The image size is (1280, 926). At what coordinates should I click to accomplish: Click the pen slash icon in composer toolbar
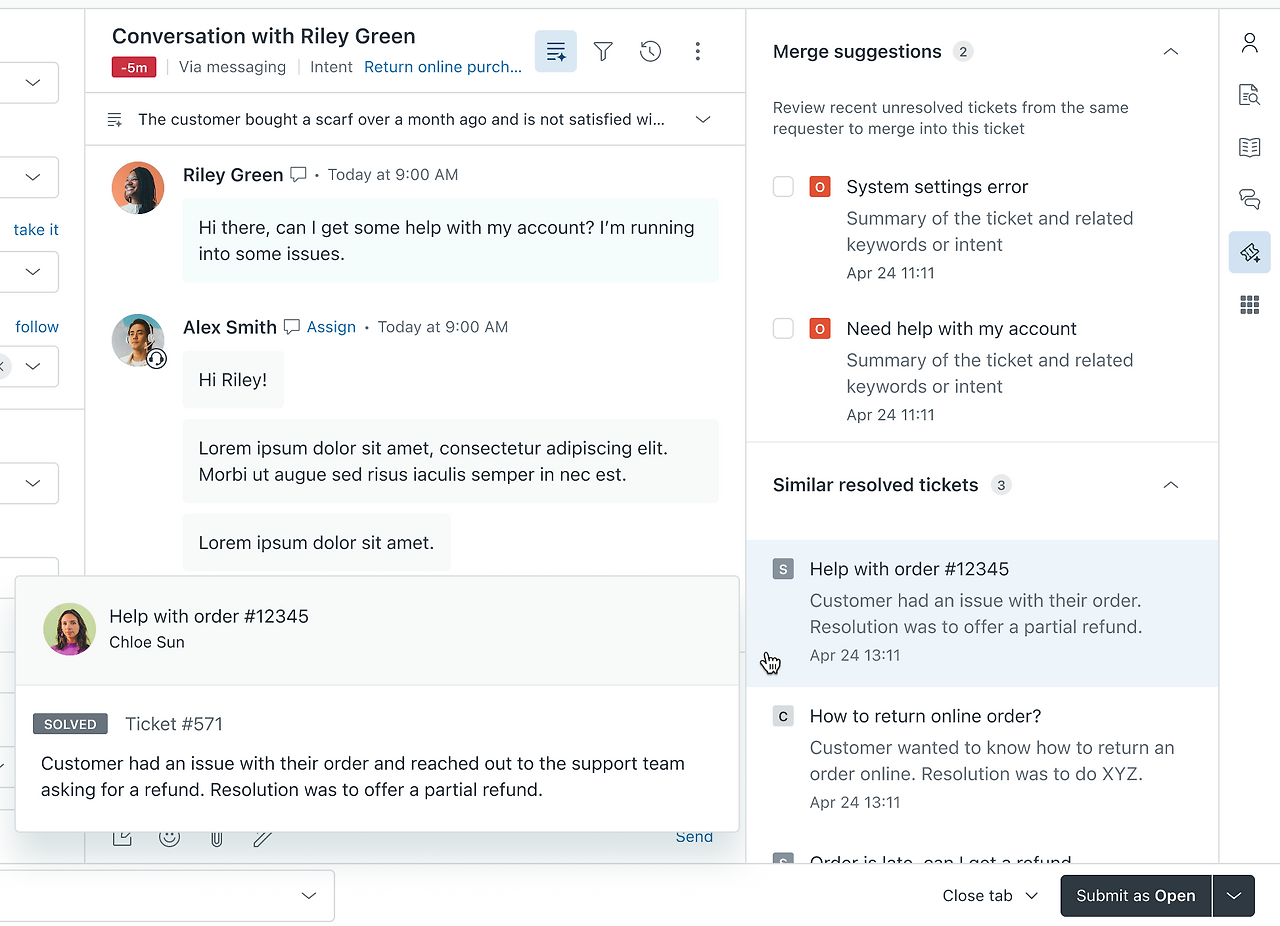click(x=263, y=838)
